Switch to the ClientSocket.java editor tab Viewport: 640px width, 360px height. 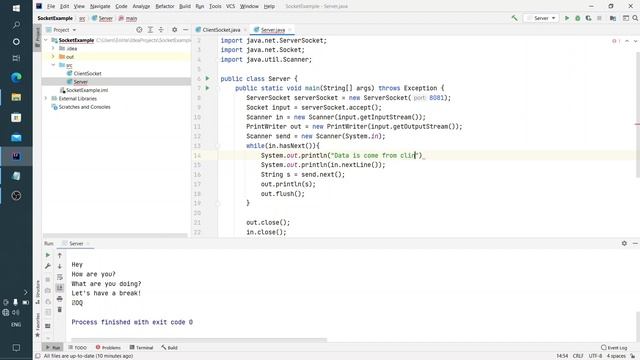(221, 30)
